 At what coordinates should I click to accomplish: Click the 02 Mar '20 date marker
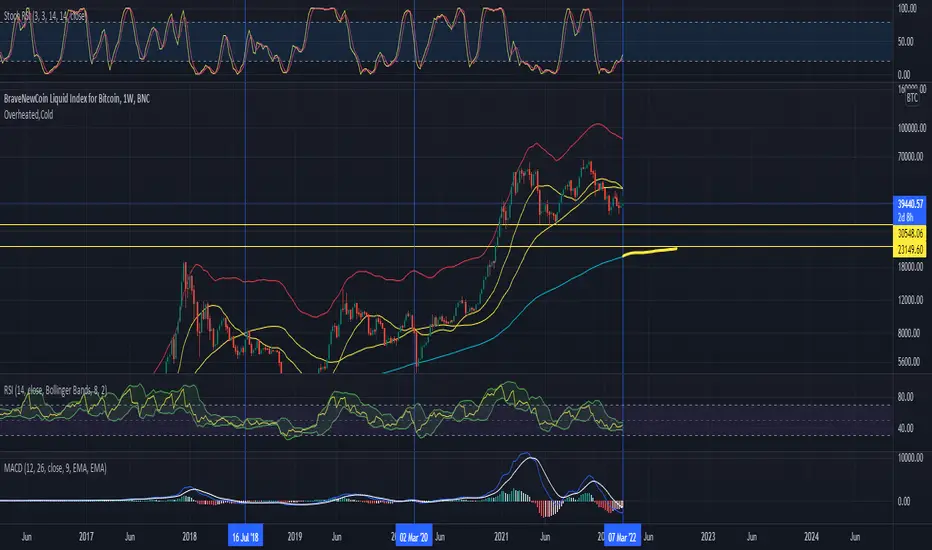tap(414, 538)
